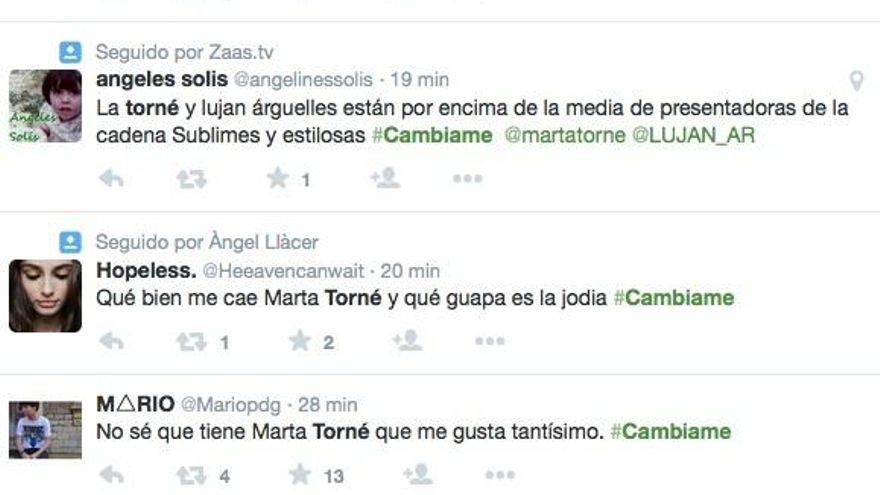The width and height of the screenshot is (880, 495).
Task: Open more options on angeles solis tweet
Action: tap(468, 178)
